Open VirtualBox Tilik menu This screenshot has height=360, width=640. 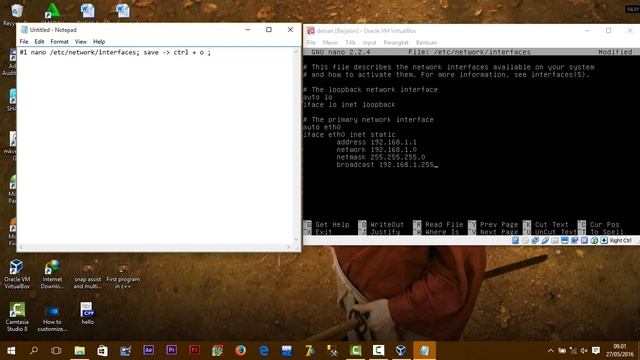[x=350, y=42]
